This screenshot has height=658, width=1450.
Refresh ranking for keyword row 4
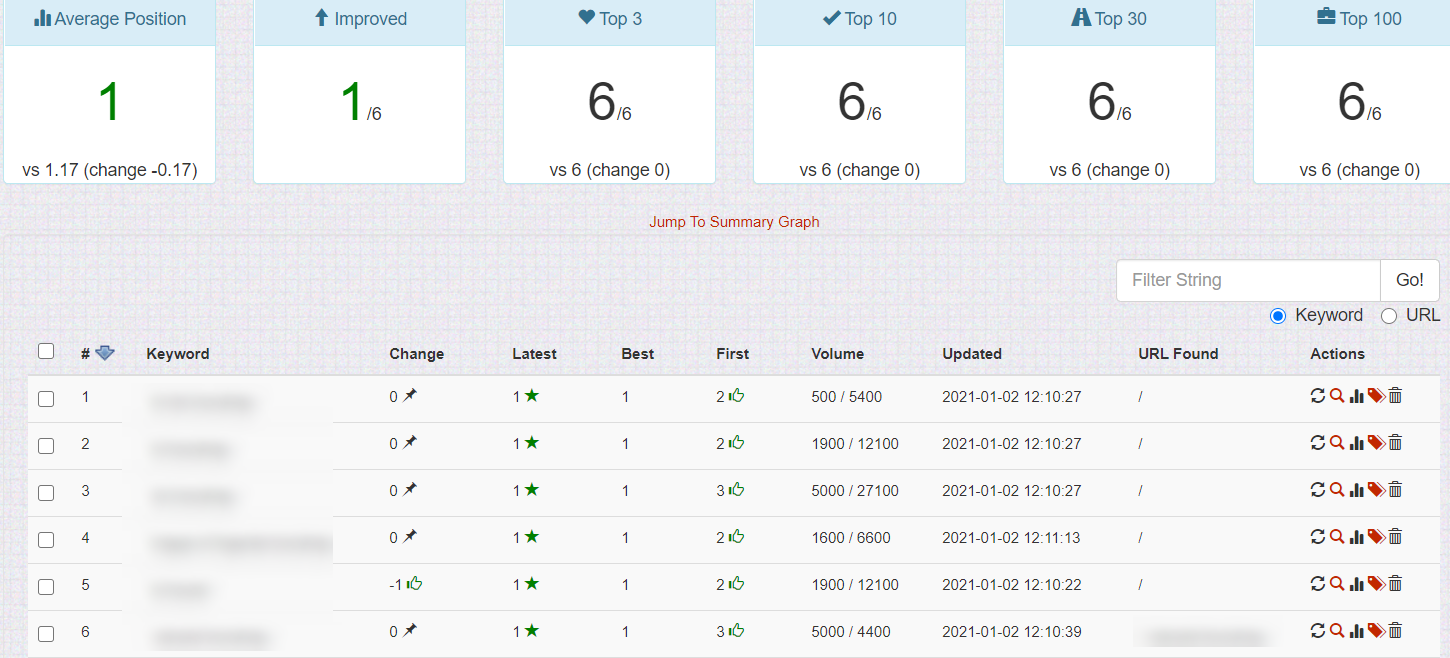click(1318, 537)
